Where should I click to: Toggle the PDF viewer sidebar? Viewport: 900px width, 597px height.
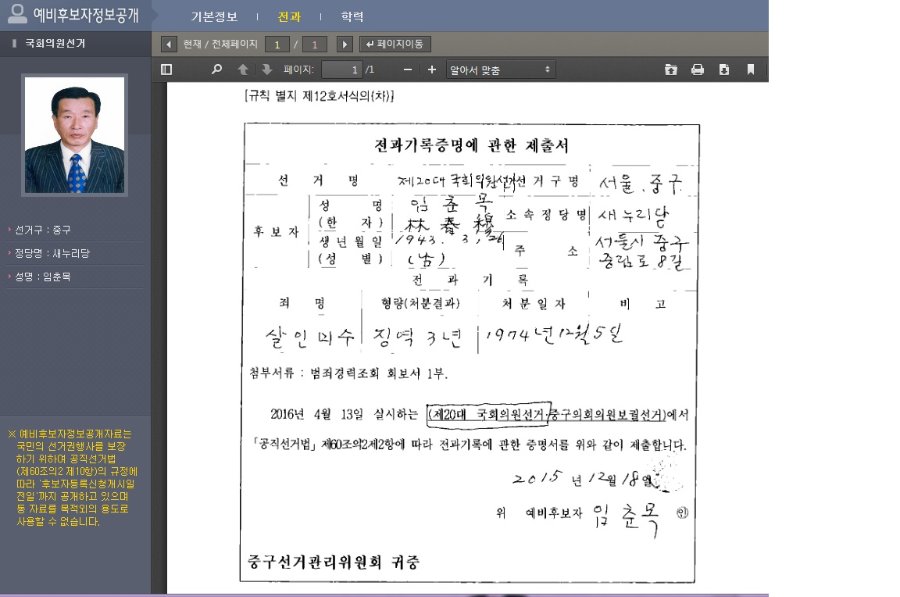click(167, 70)
